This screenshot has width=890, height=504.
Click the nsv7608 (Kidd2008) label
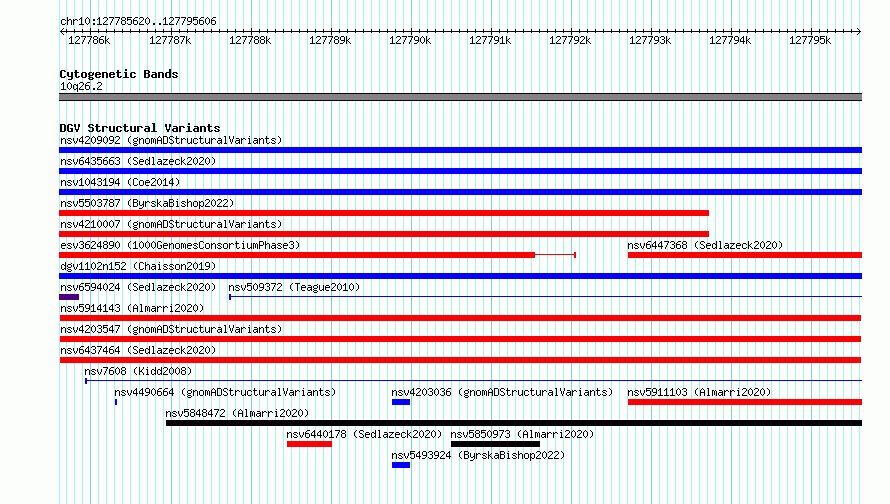(x=138, y=371)
